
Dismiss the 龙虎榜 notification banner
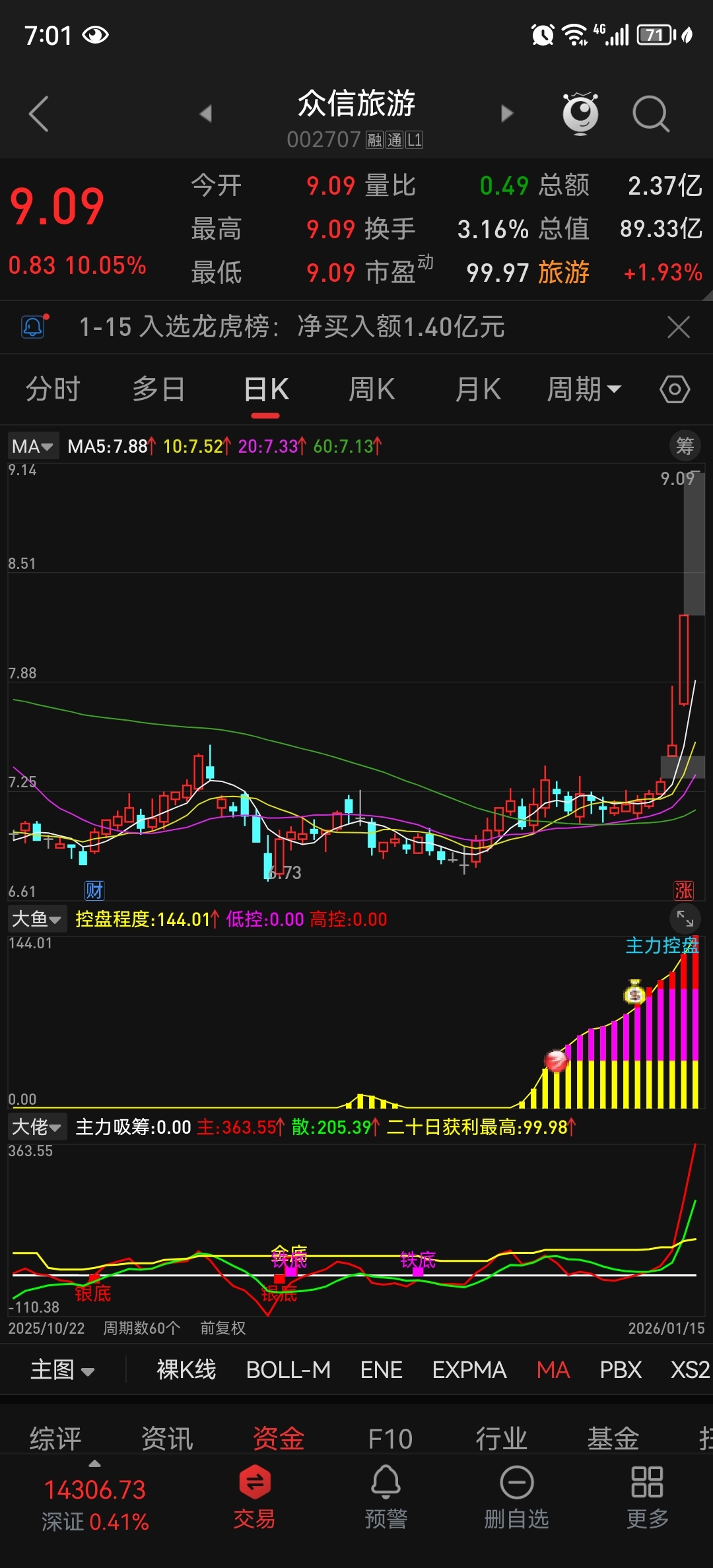679,327
